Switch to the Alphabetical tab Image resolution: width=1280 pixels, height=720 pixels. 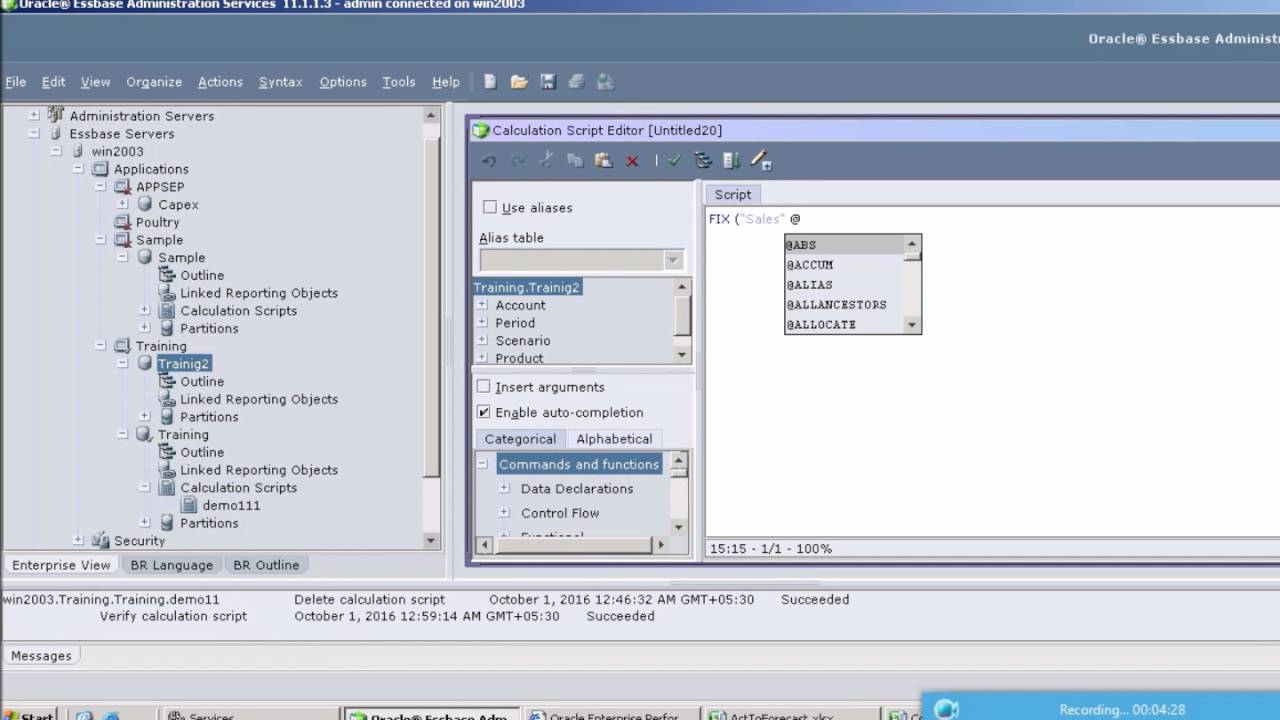coord(614,438)
